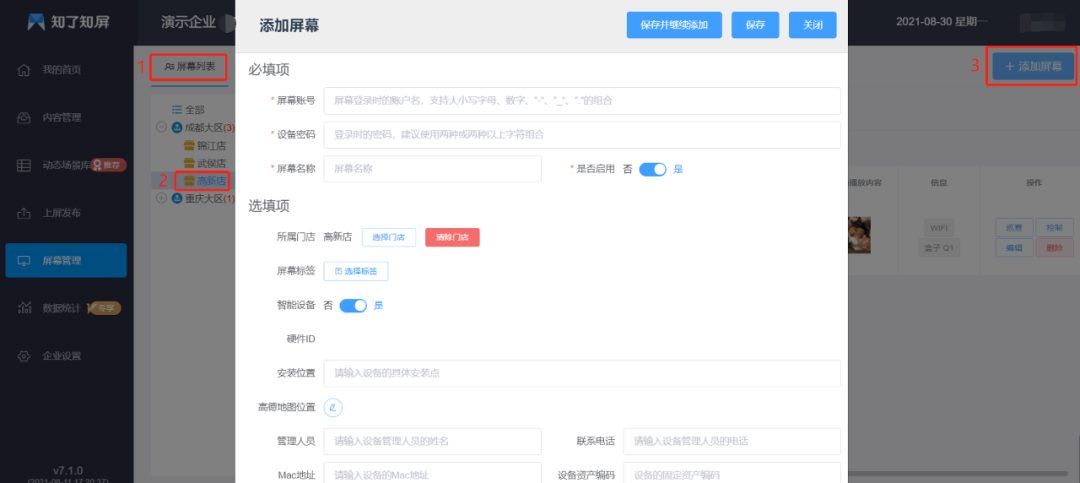The height and width of the screenshot is (483, 1080).
Task: Open 动态场景库 in the sidebar
Action: pyautogui.click(x=66, y=165)
